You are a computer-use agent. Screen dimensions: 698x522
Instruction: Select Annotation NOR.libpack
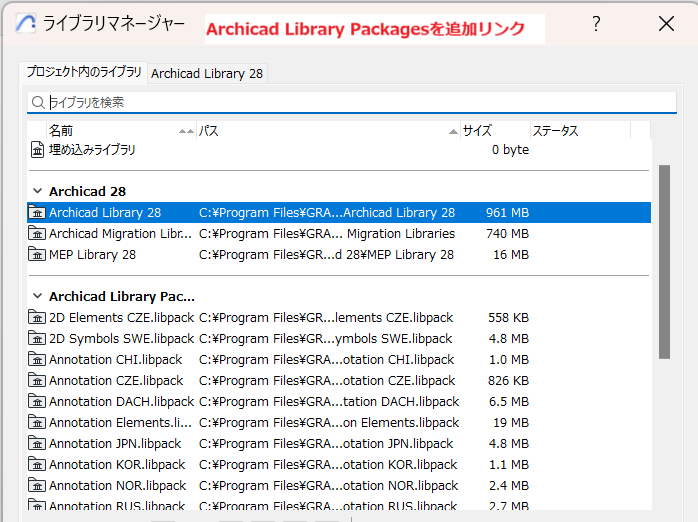(339, 486)
